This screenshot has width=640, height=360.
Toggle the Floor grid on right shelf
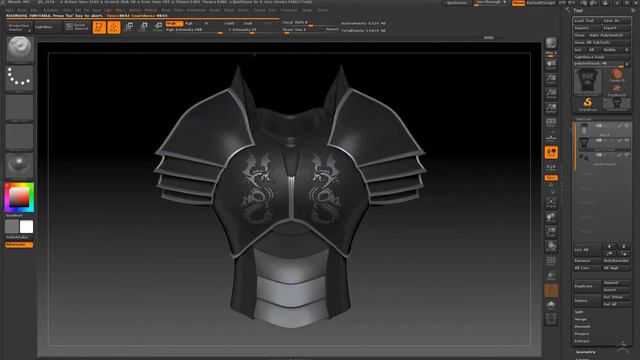click(x=551, y=138)
